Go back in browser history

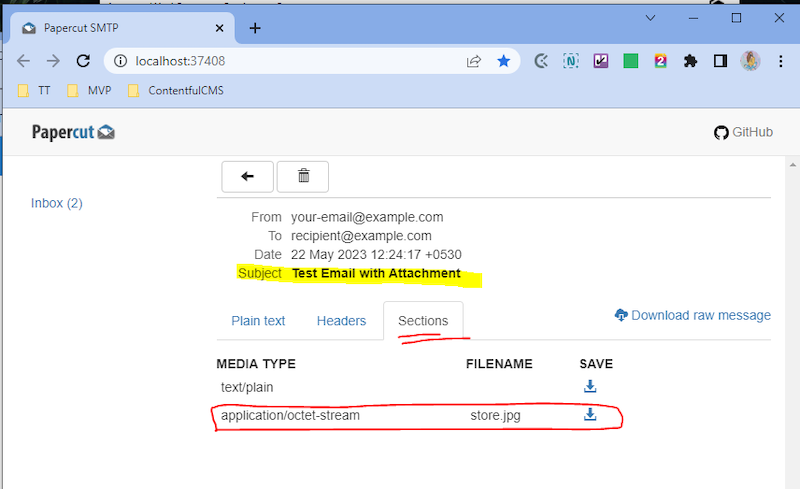(x=23, y=61)
